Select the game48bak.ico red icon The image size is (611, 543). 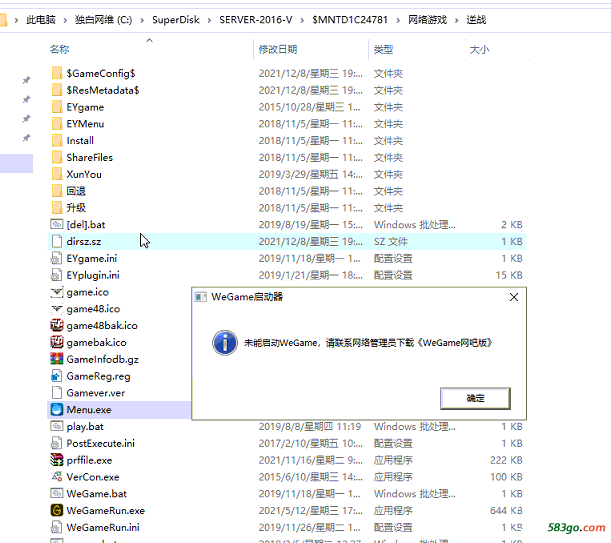point(57,325)
